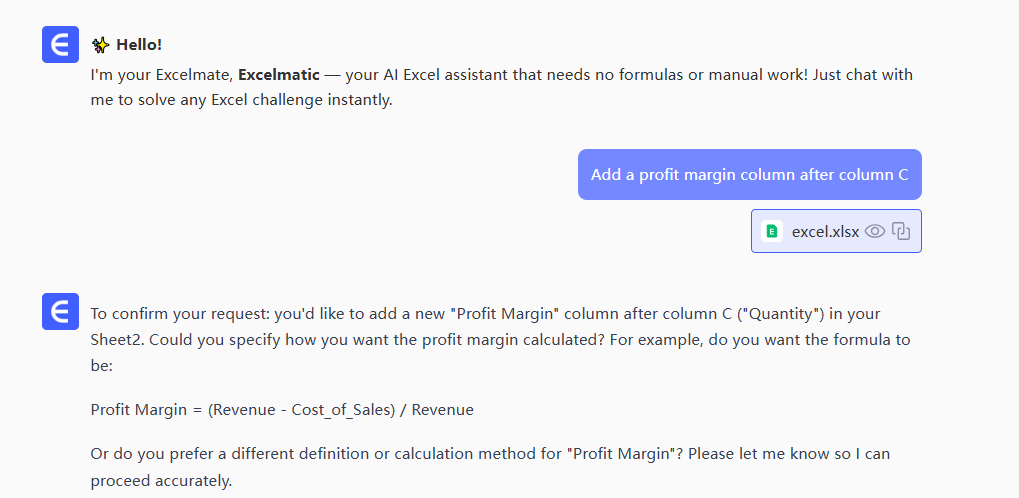1019x498 pixels.
Task: Click the sparkle emoji before Hello
Action: coord(100,45)
